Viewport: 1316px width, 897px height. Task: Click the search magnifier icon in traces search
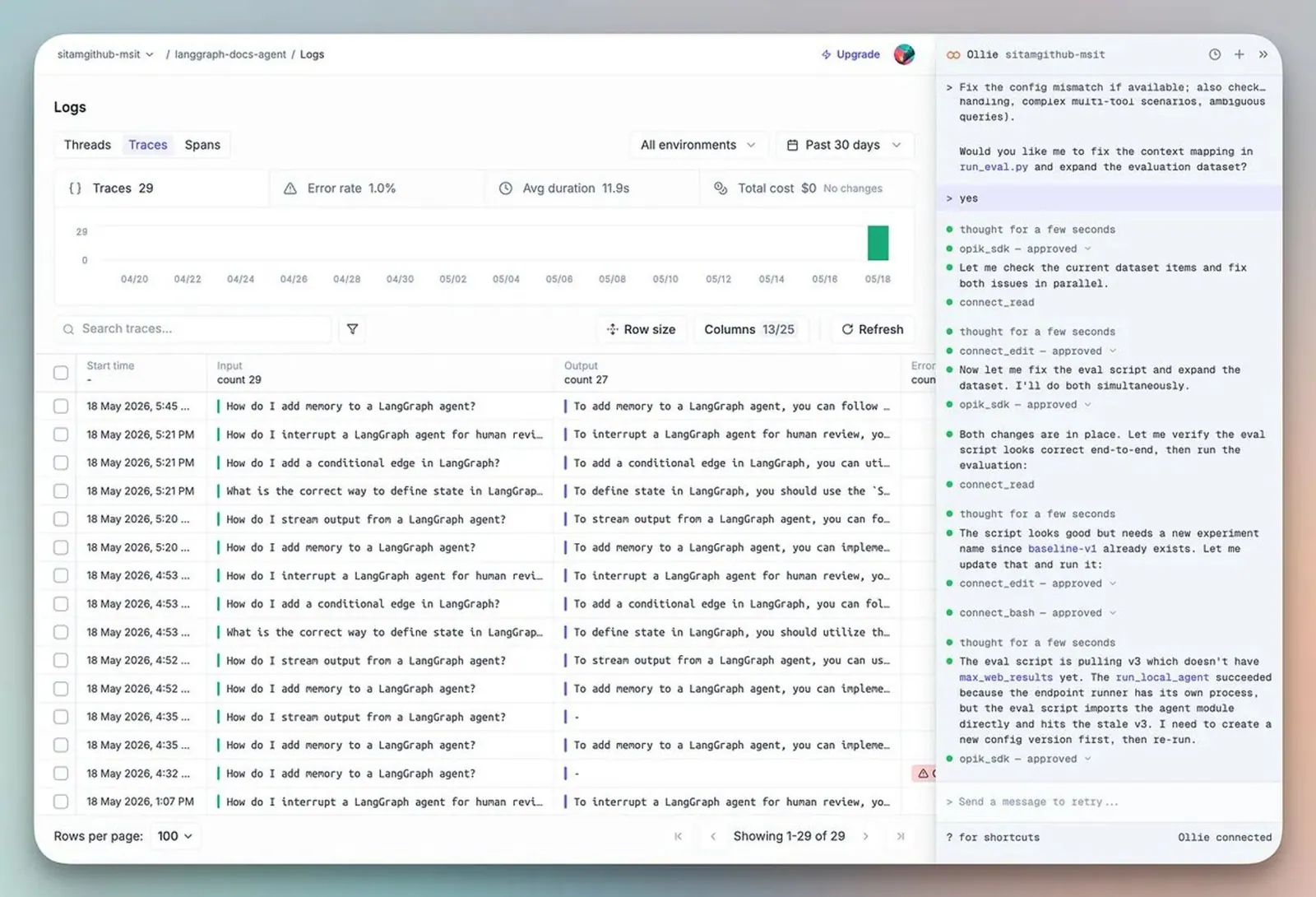point(68,329)
